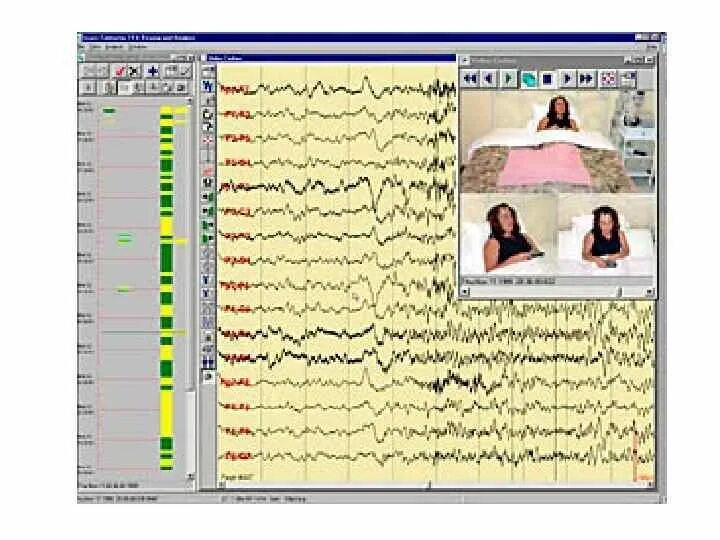The image size is (720, 540).
Task: Click the video position slider thumb
Action: (619, 292)
